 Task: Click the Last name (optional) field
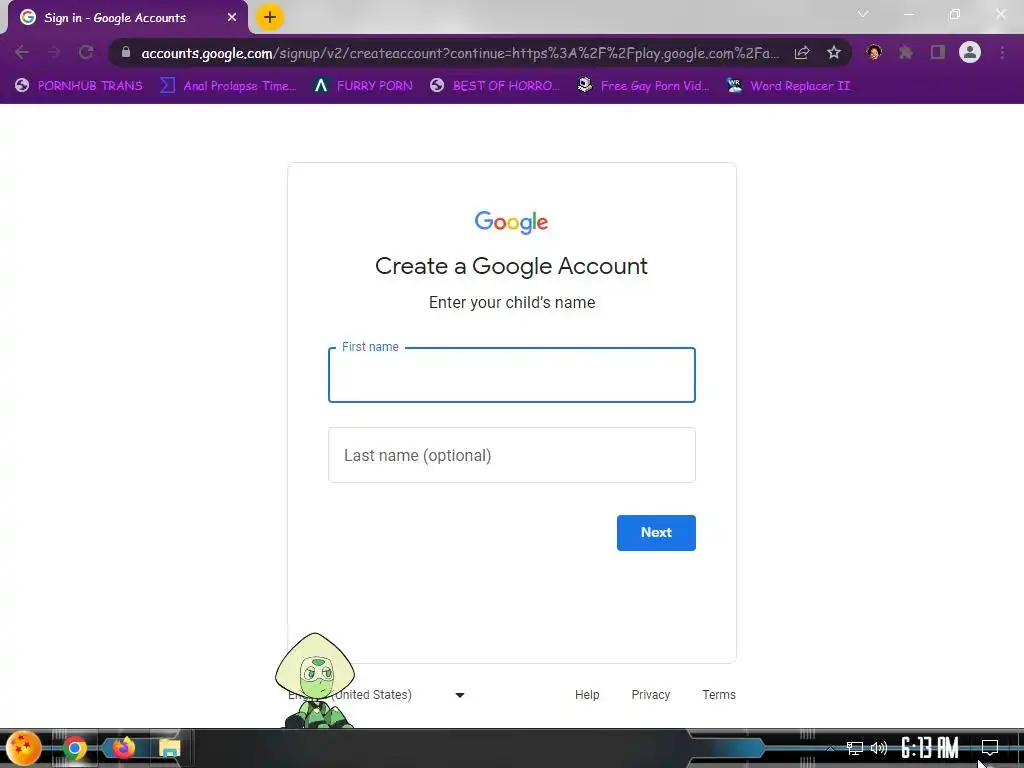511,455
